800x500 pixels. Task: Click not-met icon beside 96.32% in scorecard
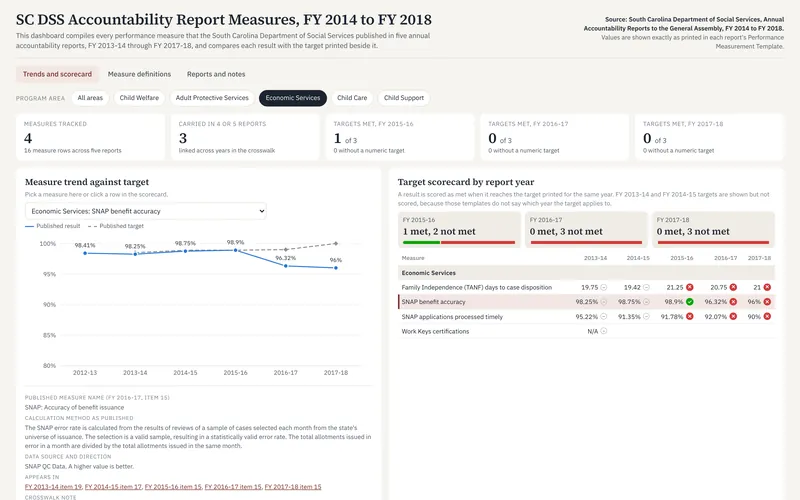733,302
